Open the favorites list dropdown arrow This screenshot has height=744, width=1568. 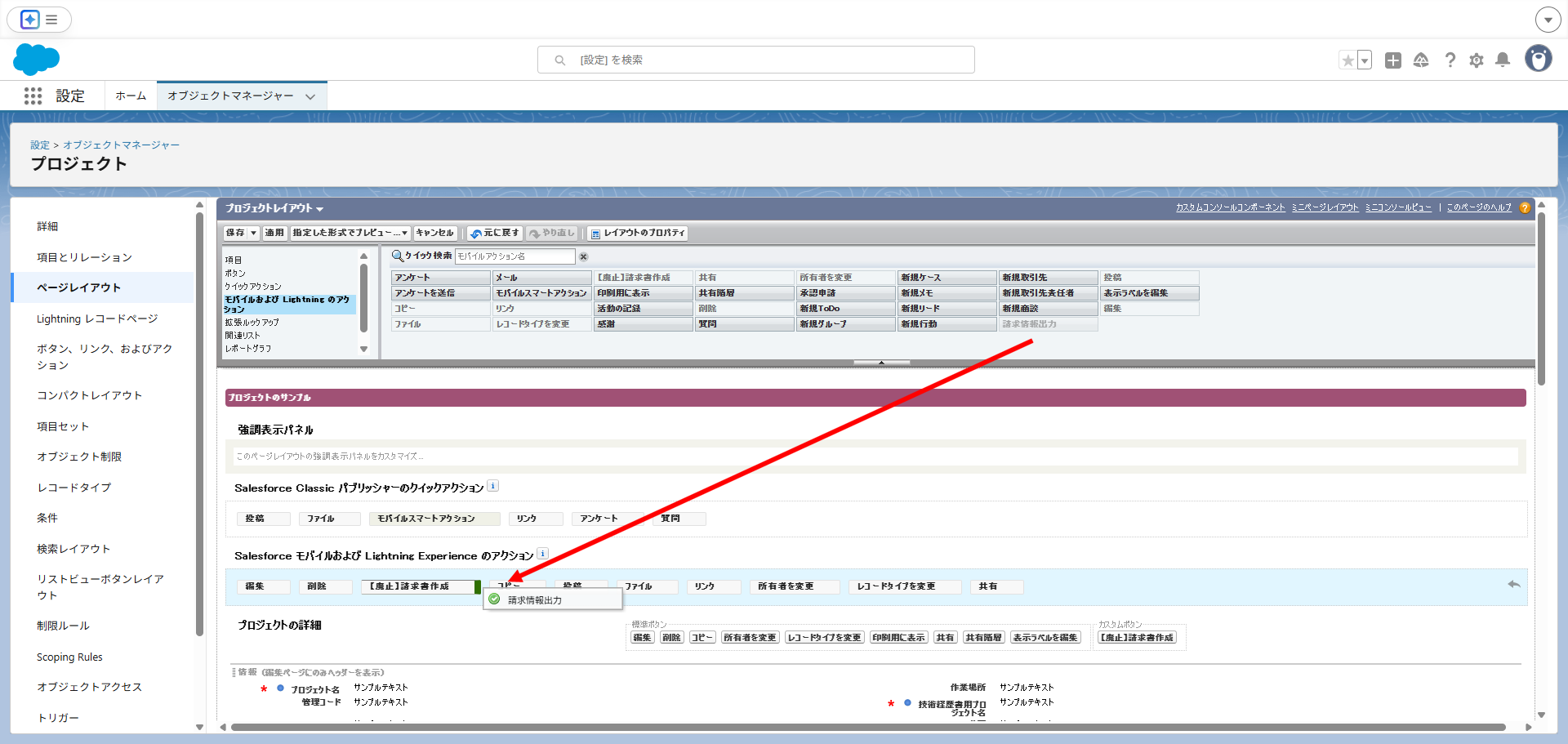pyautogui.click(x=1364, y=60)
